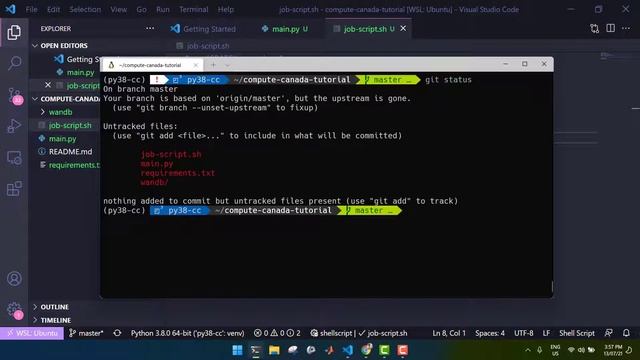This screenshot has width=640, height=360.
Task: Open README.md in file tree
Action: coord(70,151)
